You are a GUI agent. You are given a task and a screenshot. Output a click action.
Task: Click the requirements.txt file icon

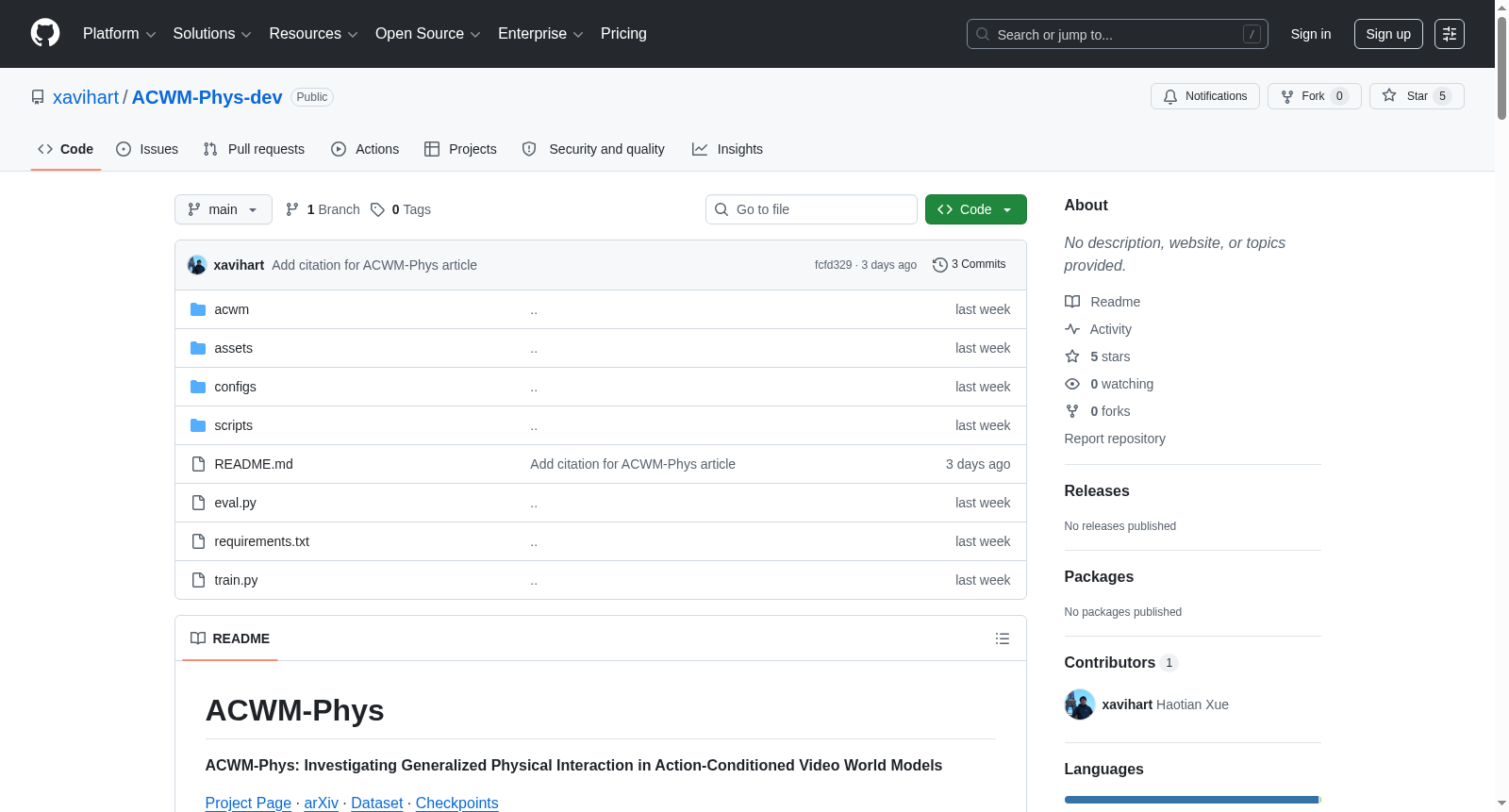click(198, 541)
